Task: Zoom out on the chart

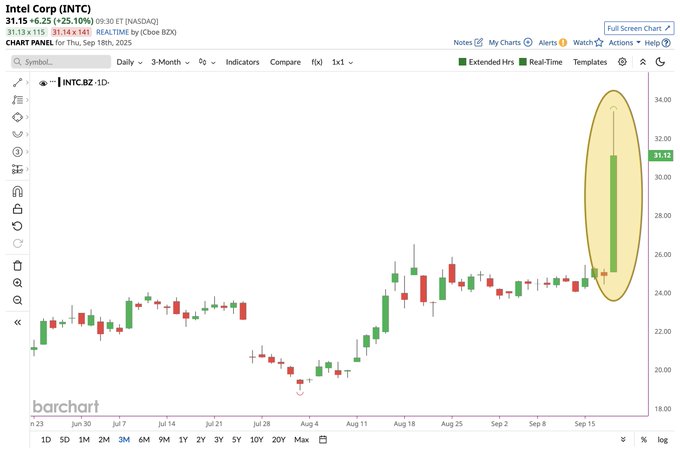Action: click(x=17, y=300)
